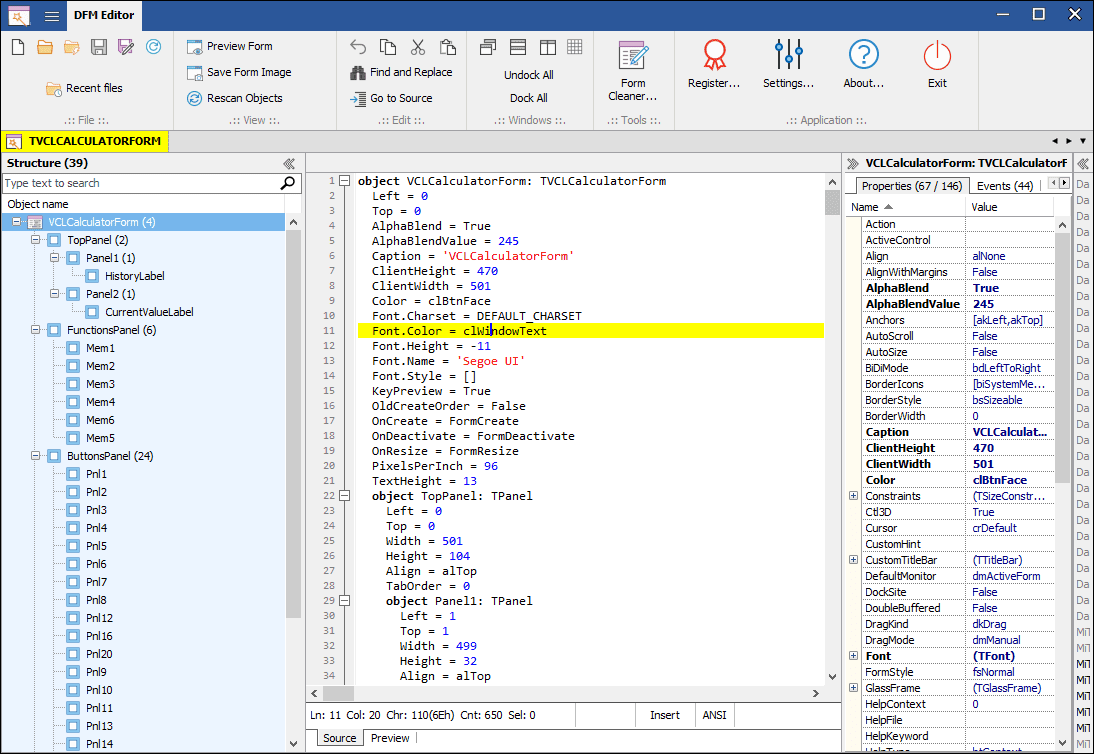Select the TVCLCALCULATORFORM document tab
This screenshot has height=754, width=1094.
coord(86,141)
